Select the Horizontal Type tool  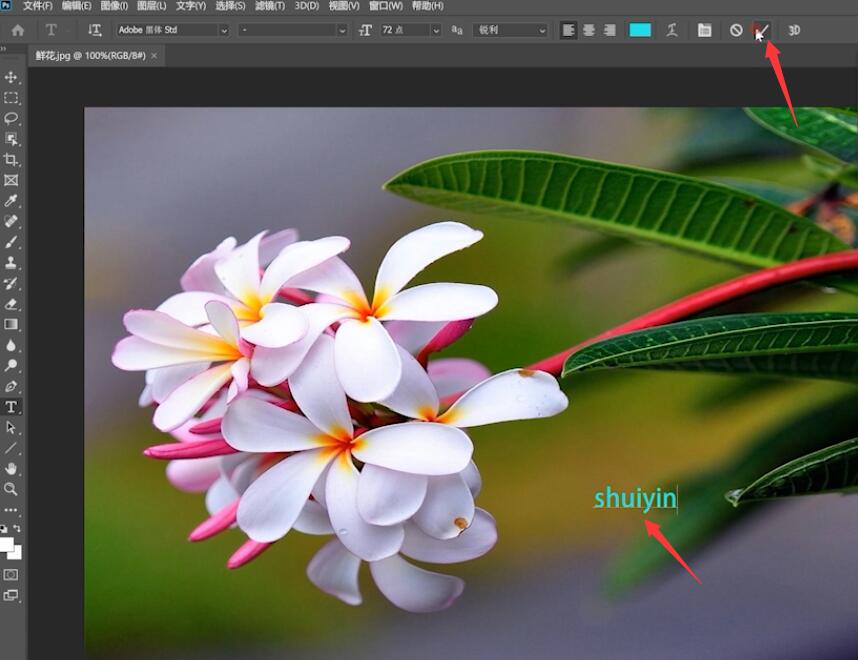pos(11,407)
